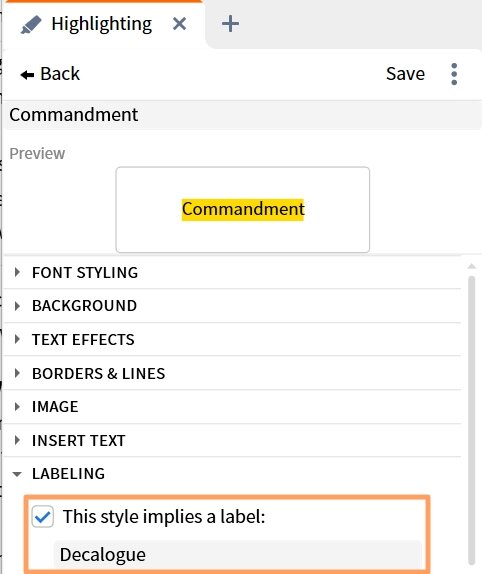Image resolution: width=482 pixels, height=574 pixels.
Task: Click the Back arrow icon
Action: pos(27,75)
